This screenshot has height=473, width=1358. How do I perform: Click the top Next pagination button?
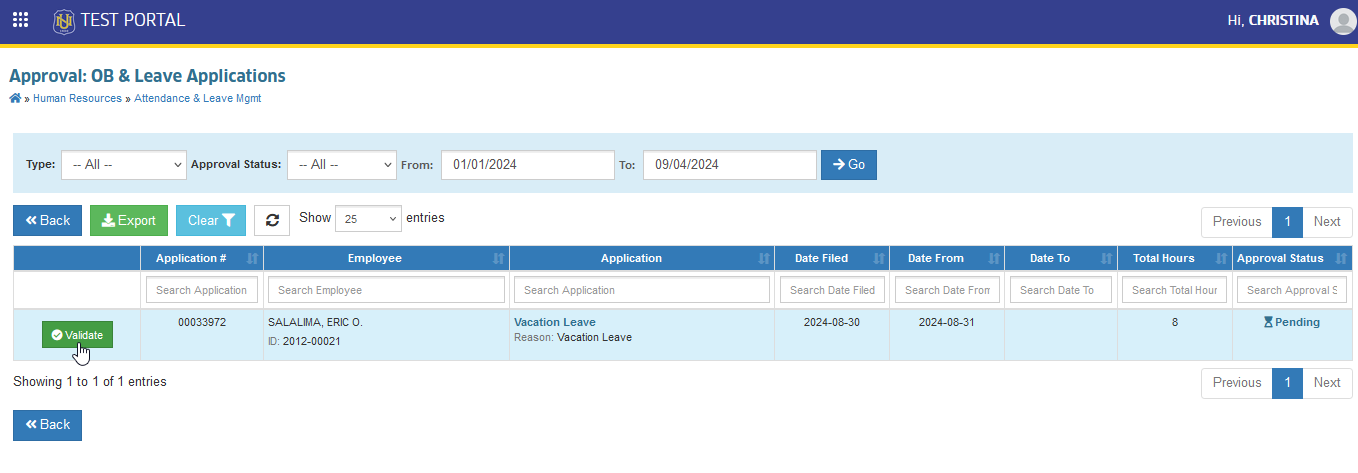pos(1327,222)
